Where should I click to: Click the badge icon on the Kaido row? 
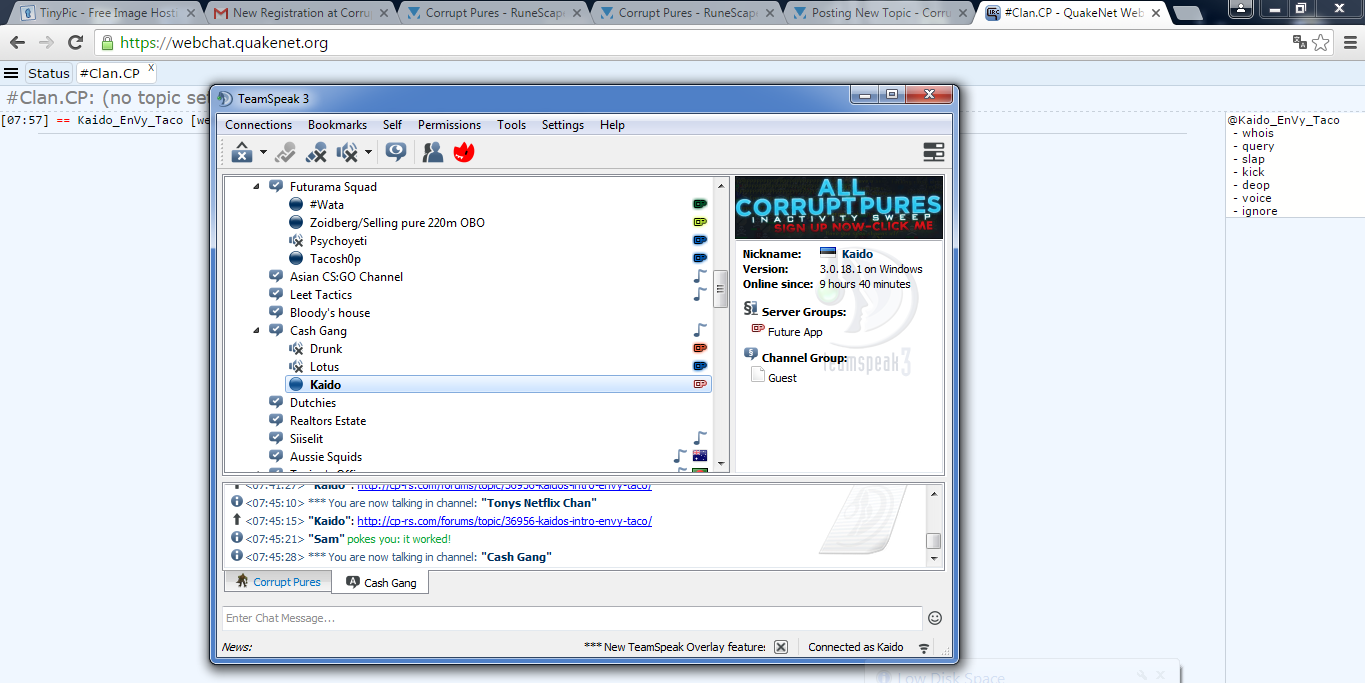coord(700,384)
